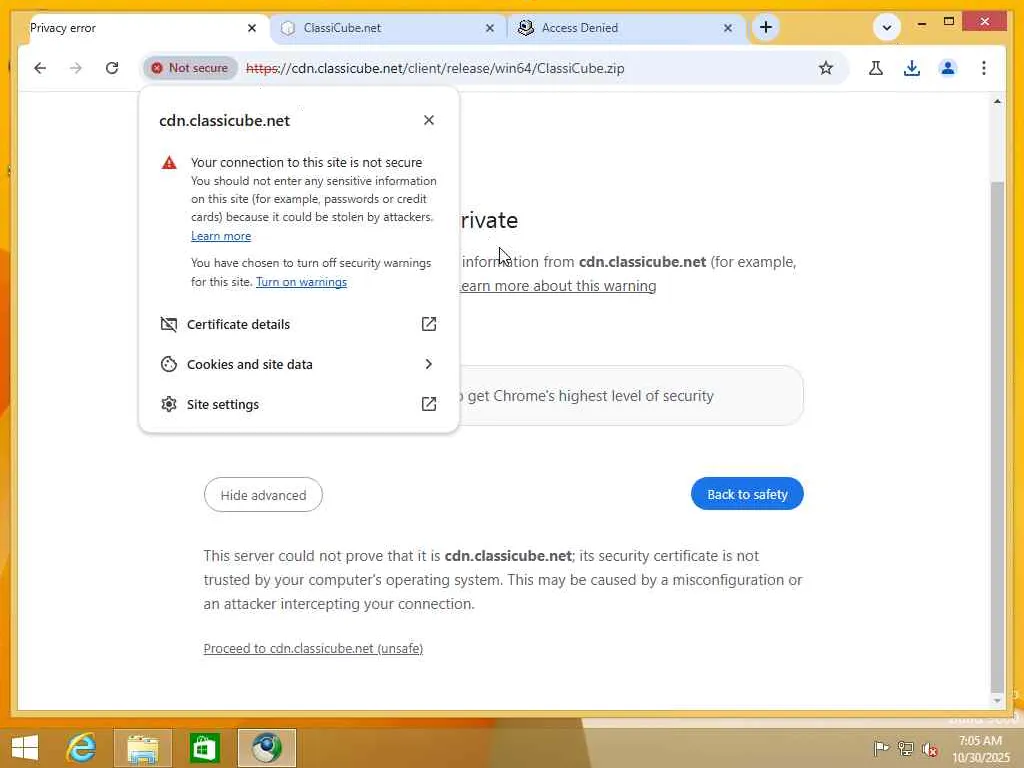Click Proceed to cdn.classicube.net (unsafe)
The width and height of the screenshot is (1024, 768).
click(313, 648)
